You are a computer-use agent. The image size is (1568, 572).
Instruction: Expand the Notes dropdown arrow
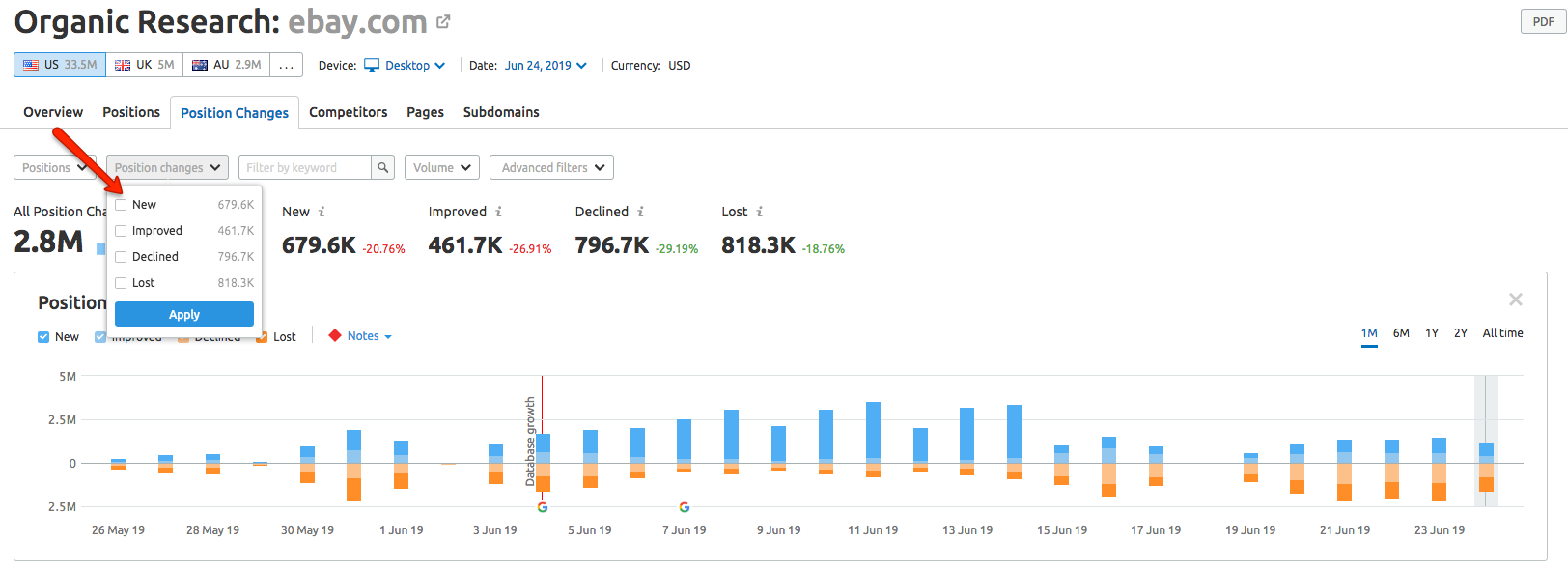point(388,337)
